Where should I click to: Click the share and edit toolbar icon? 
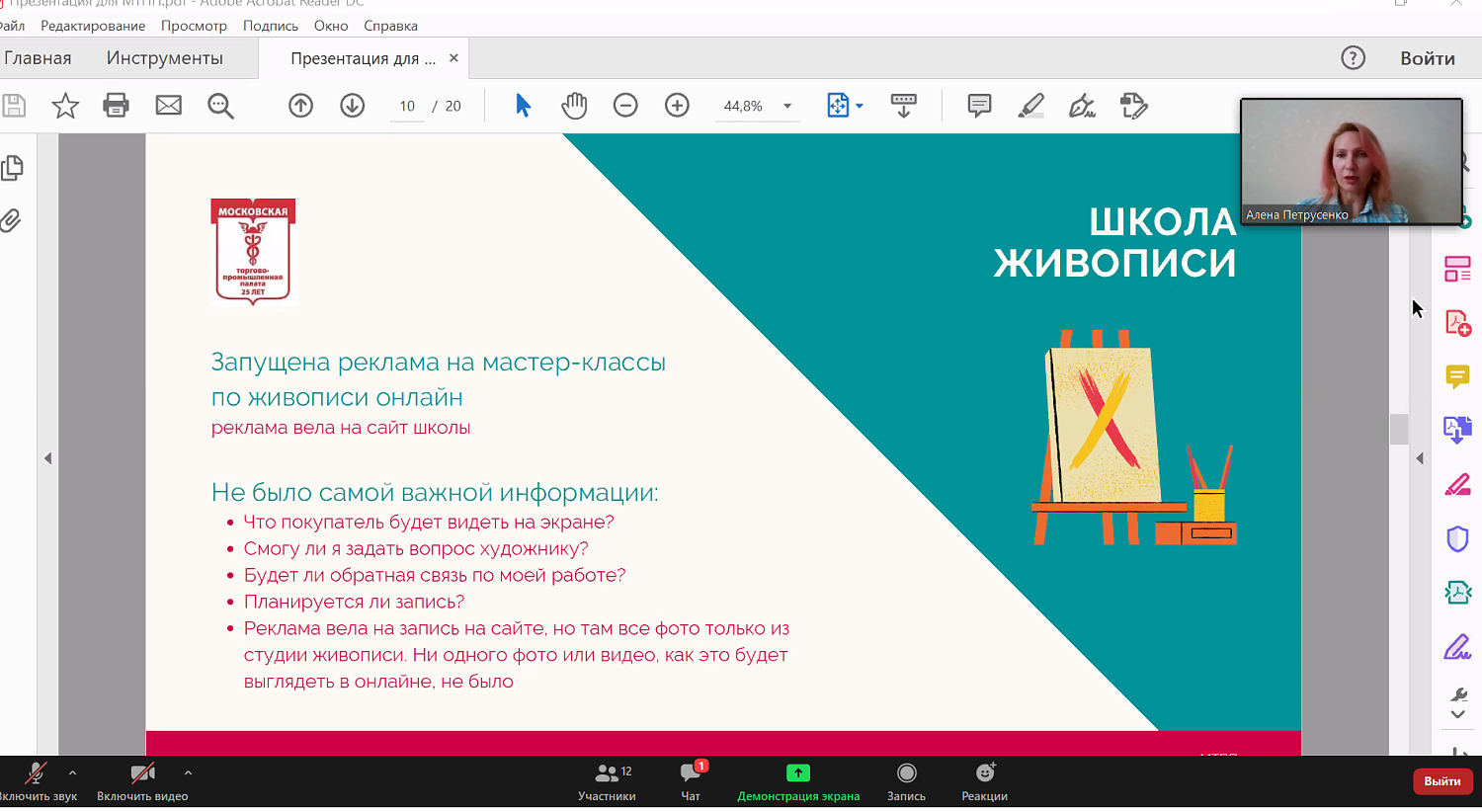pos(1133,106)
